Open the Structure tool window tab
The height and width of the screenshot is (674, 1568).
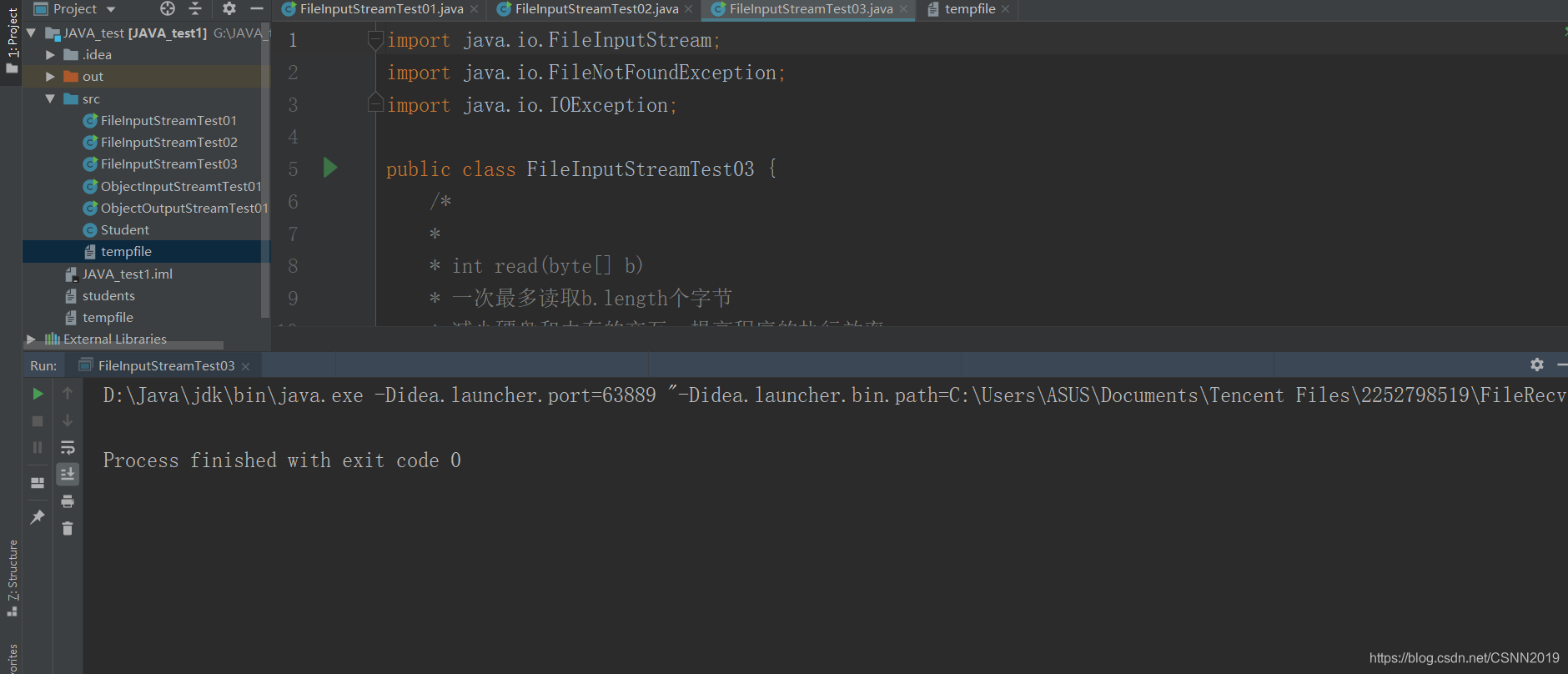[12, 577]
